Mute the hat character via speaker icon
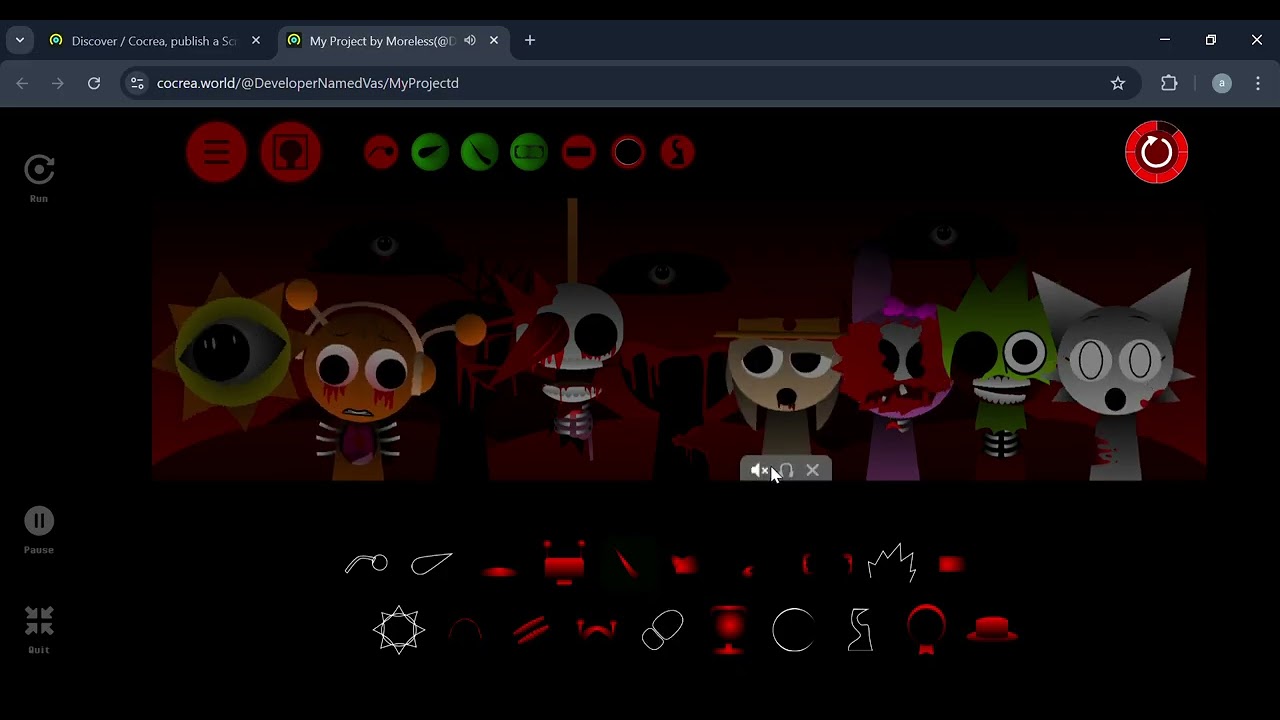This screenshot has width=1280, height=720. point(759,470)
